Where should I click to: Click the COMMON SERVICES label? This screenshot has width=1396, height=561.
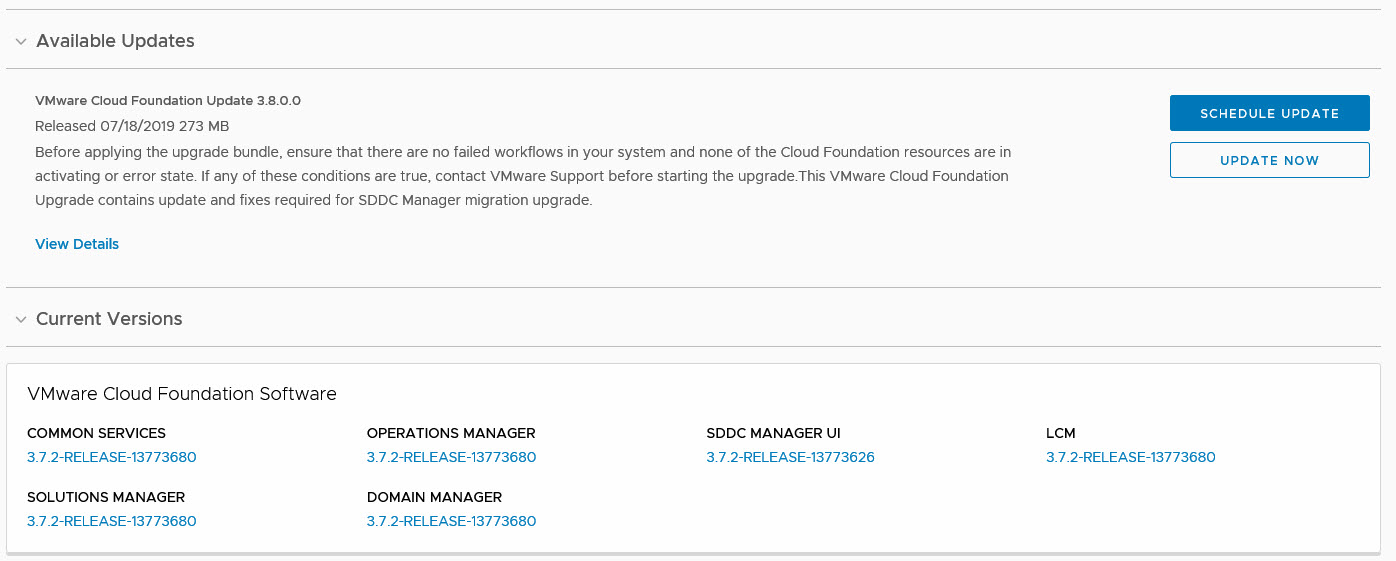[x=96, y=434]
